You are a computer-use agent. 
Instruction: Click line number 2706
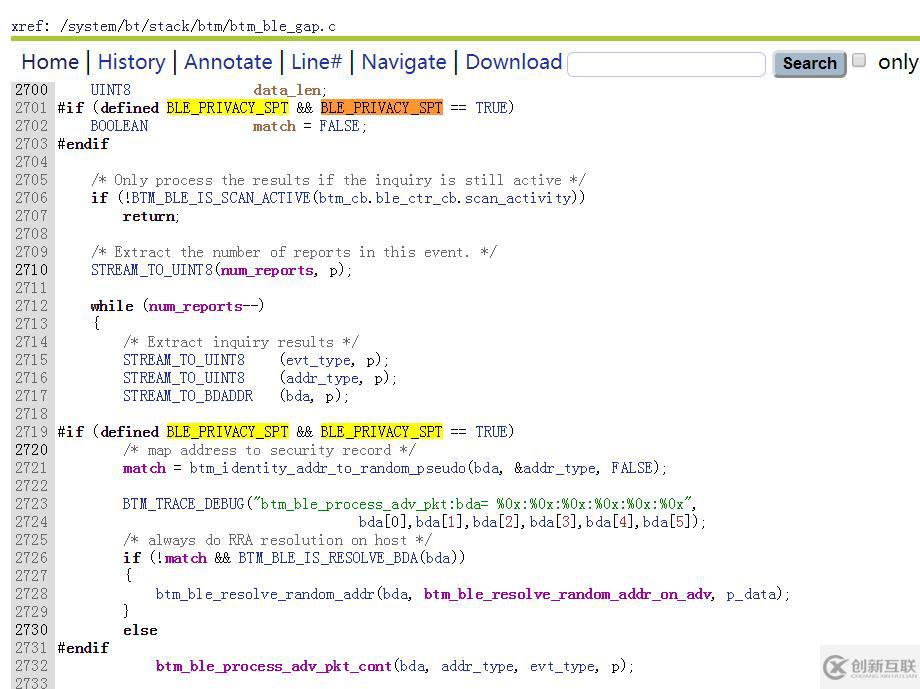(32, 198)
